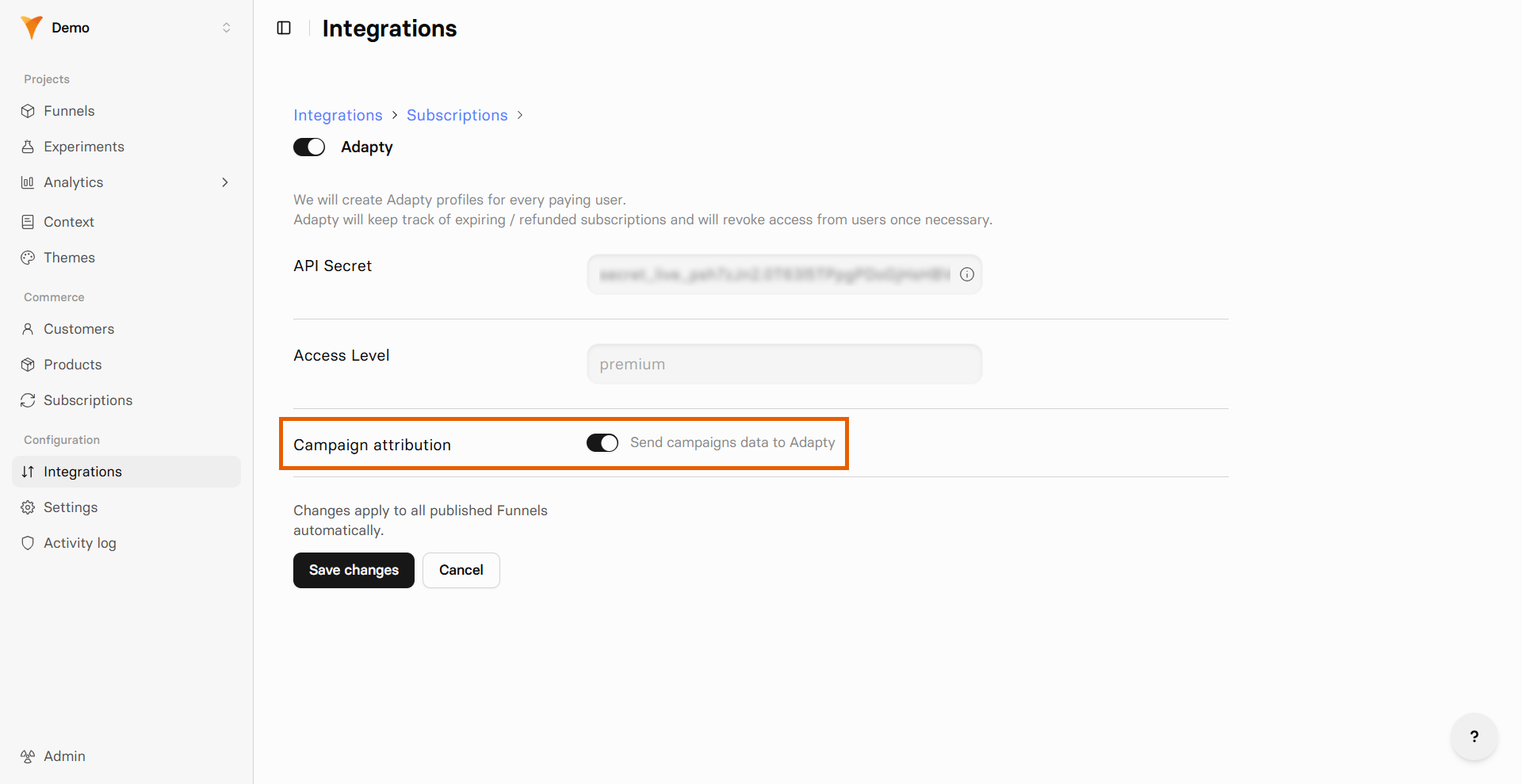This screenshot has width=1522, height=784.
Task: Click the Funnels cube icon
Action: (28, 111)
